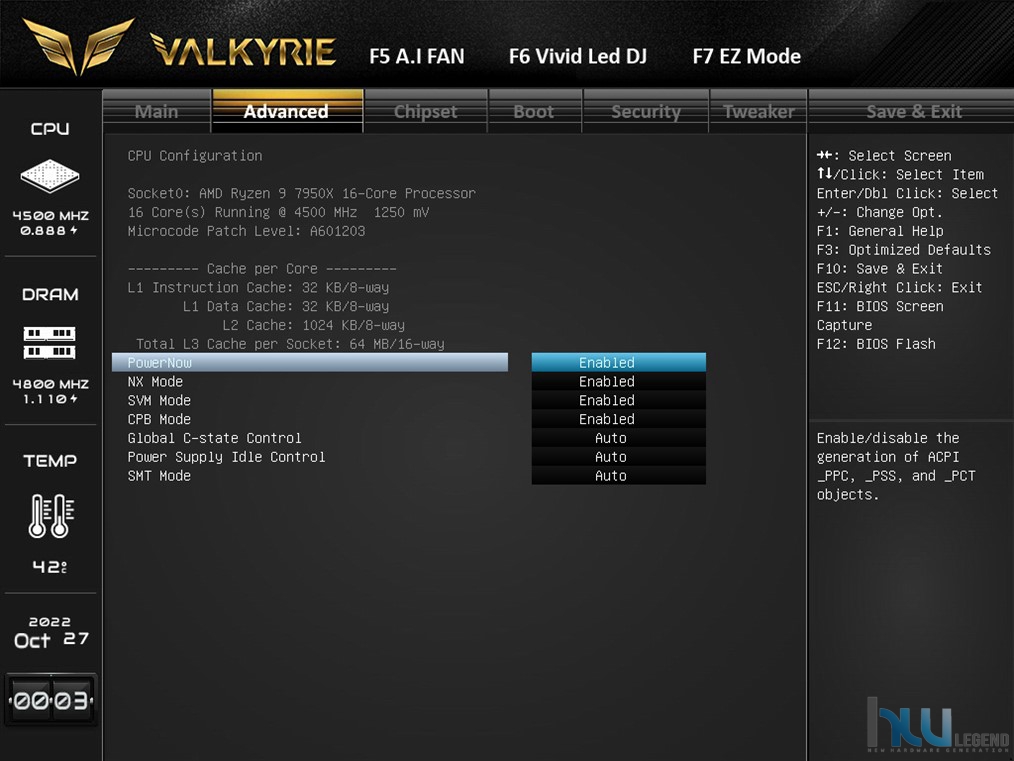Open SMT Mode Auto option
This screenshot has width=1014, height=761.
pos(618,475)
